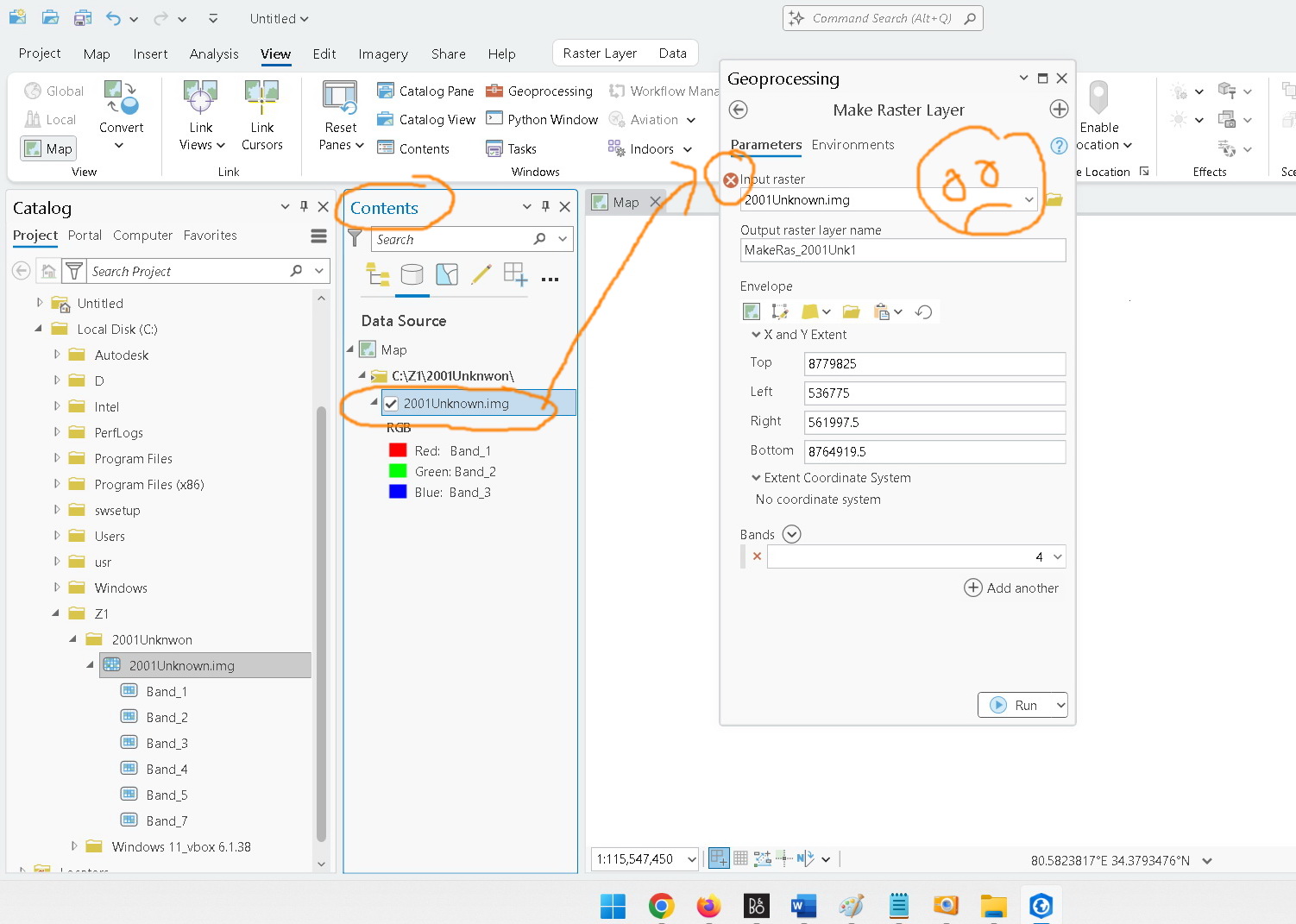1296x924 pixels.
Task: Click the Catalog Pane ribbon button
Action: pyautogui.click(x=425, y=91)
